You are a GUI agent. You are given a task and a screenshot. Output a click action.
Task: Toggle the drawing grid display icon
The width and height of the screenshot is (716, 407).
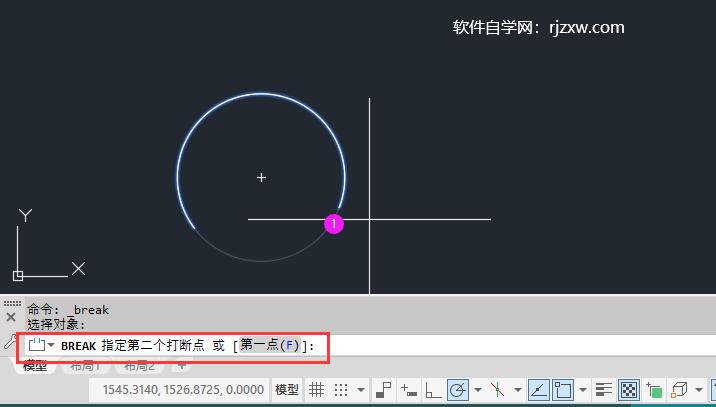[316, 390]
